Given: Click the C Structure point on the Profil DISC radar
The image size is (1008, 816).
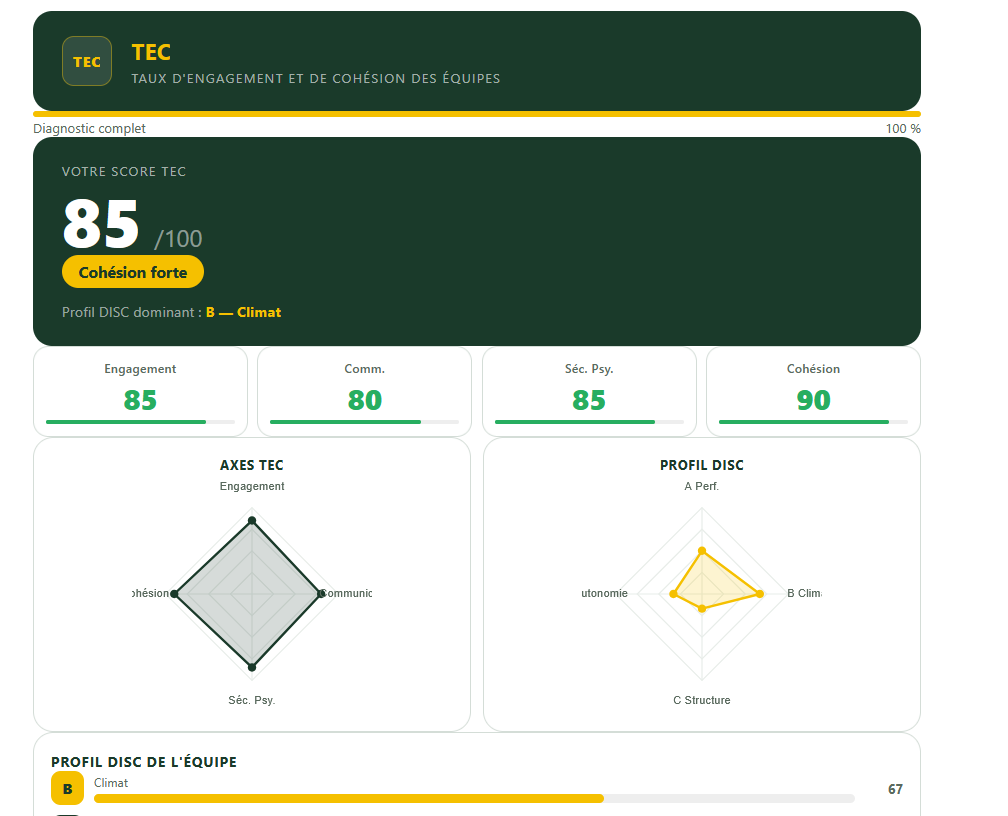Looking at the screenshot, I should click(x=702, y=608).
